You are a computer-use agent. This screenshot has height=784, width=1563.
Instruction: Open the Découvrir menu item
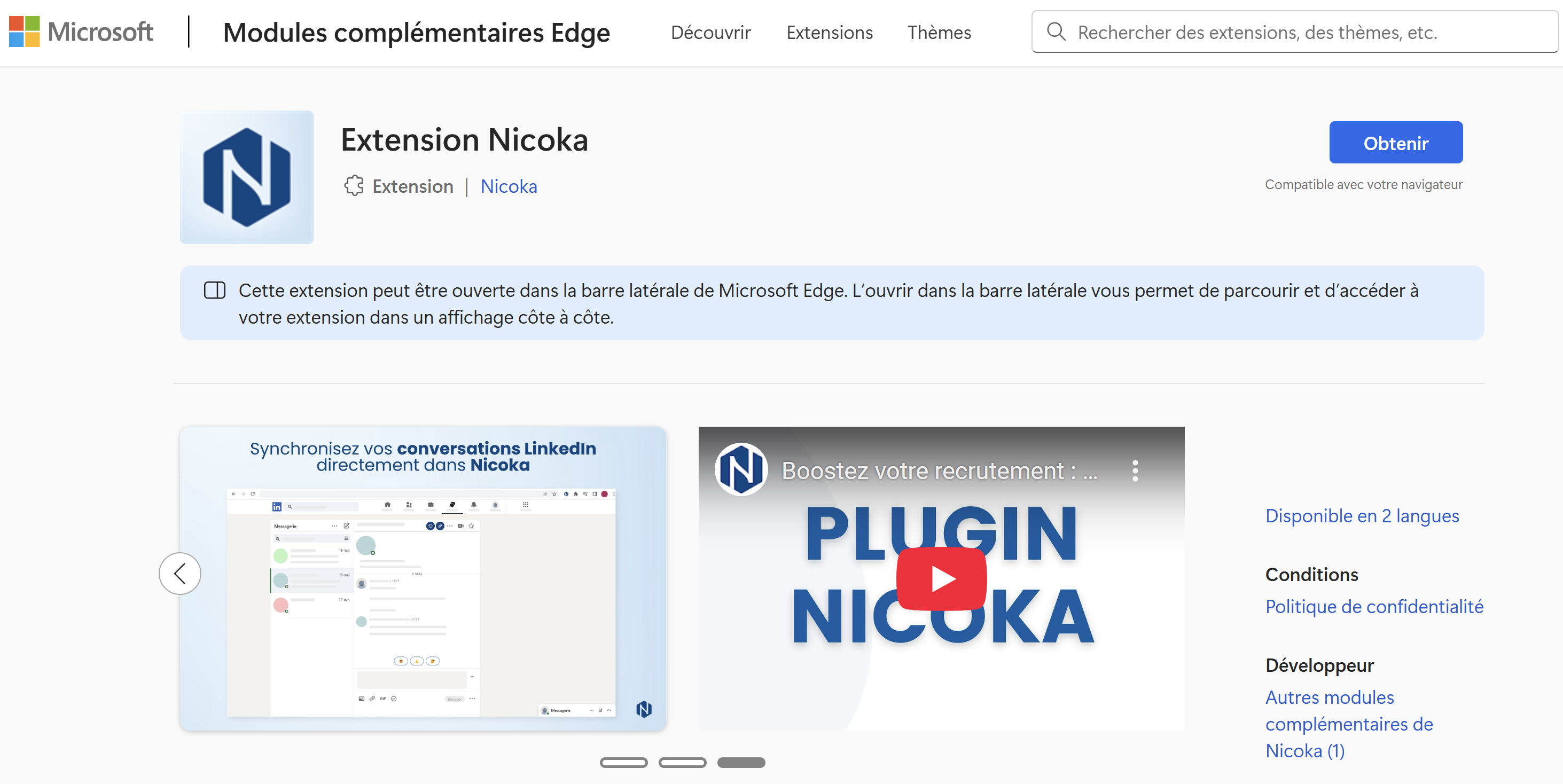coord(710,32)
